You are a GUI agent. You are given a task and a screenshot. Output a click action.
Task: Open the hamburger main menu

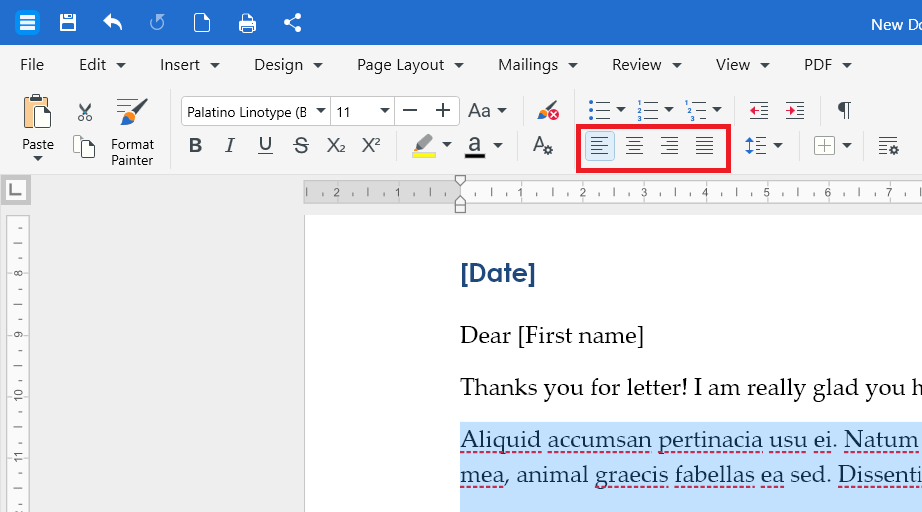click(x=27, y=23)
